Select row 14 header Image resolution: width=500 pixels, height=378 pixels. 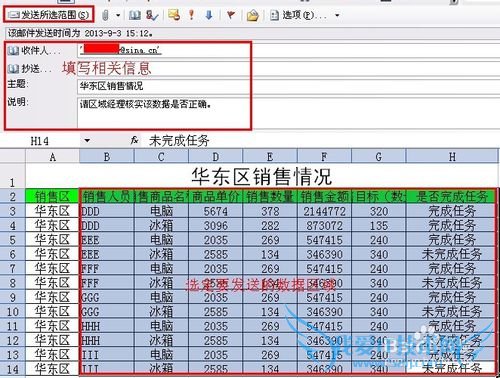[12, 369]
